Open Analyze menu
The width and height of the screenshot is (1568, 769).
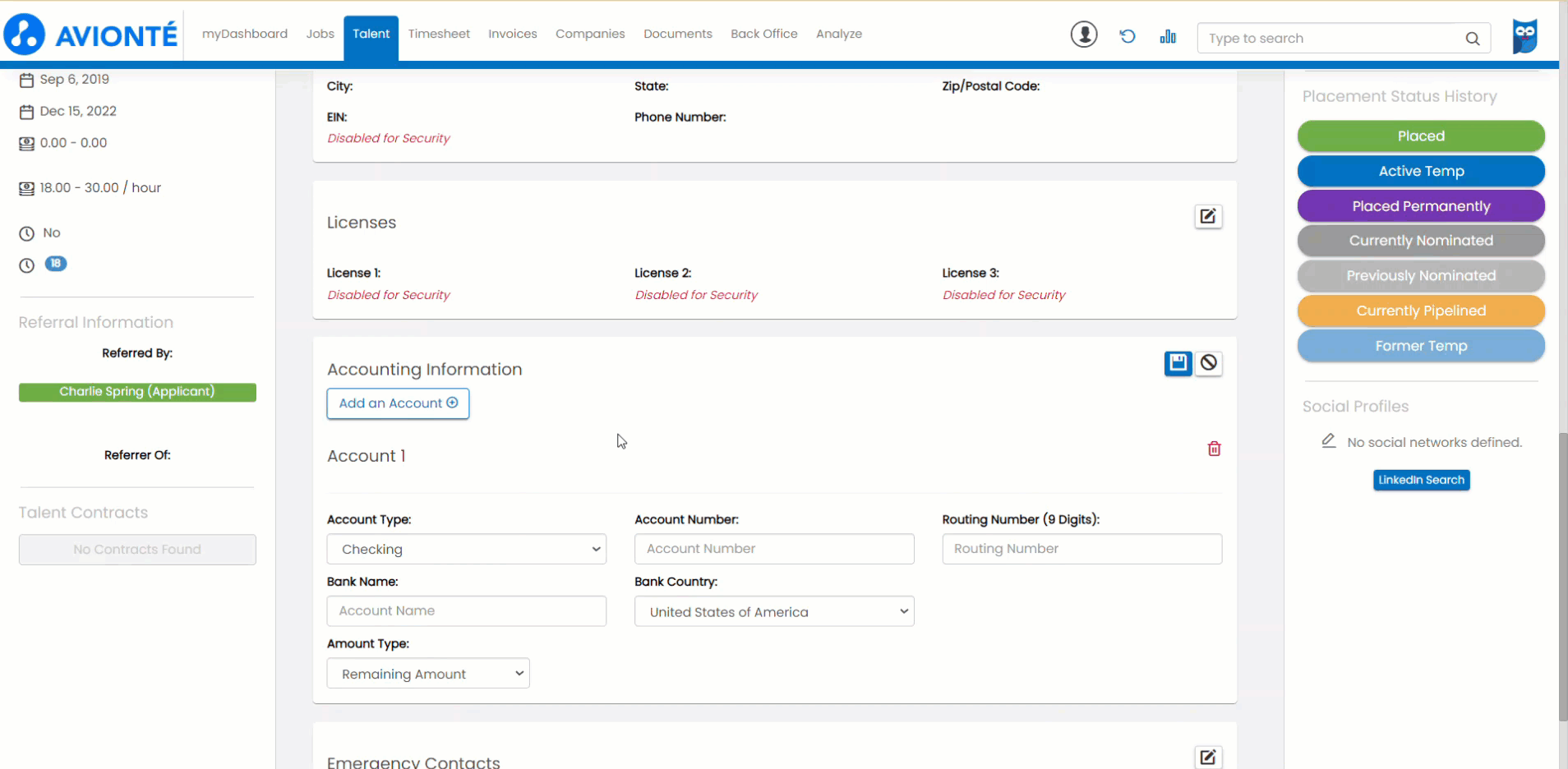[839, 34]
